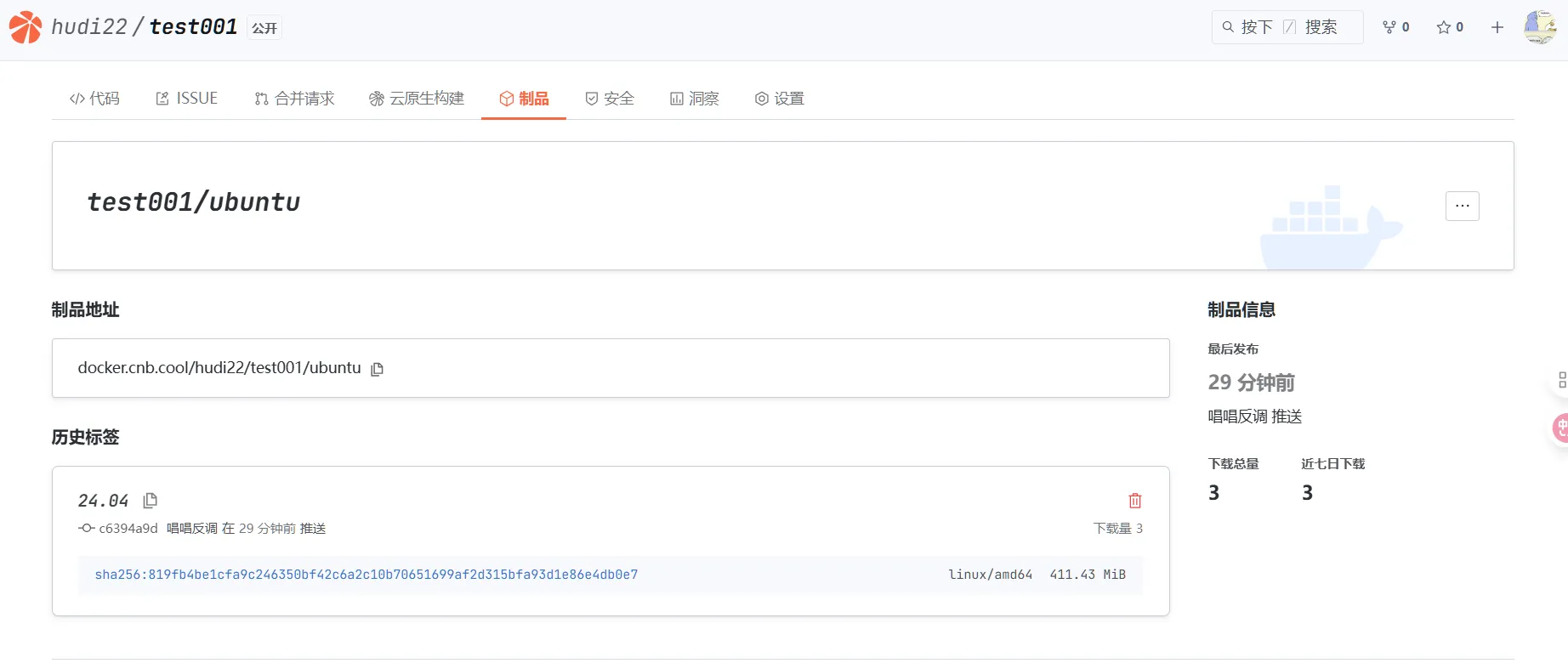Switch to the 云原生构建 tab
Screen dimensions: 1568x663
click(417, 99)
